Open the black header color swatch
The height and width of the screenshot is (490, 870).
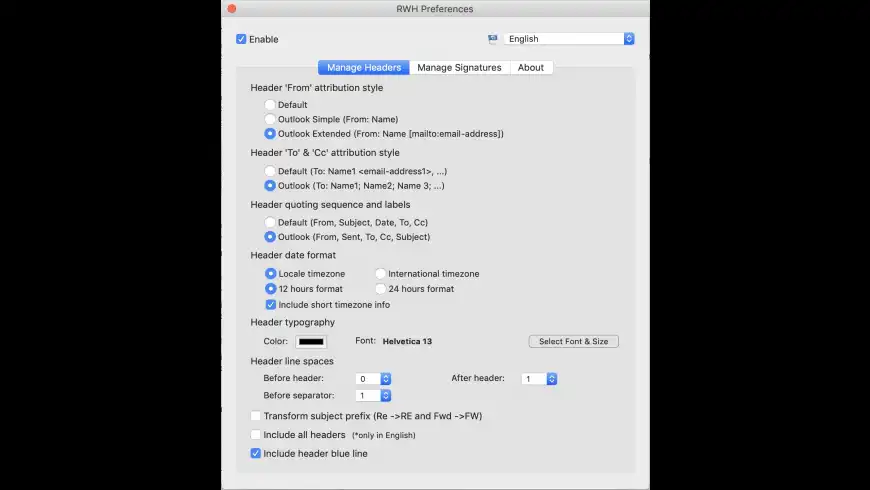click(311, 342)
